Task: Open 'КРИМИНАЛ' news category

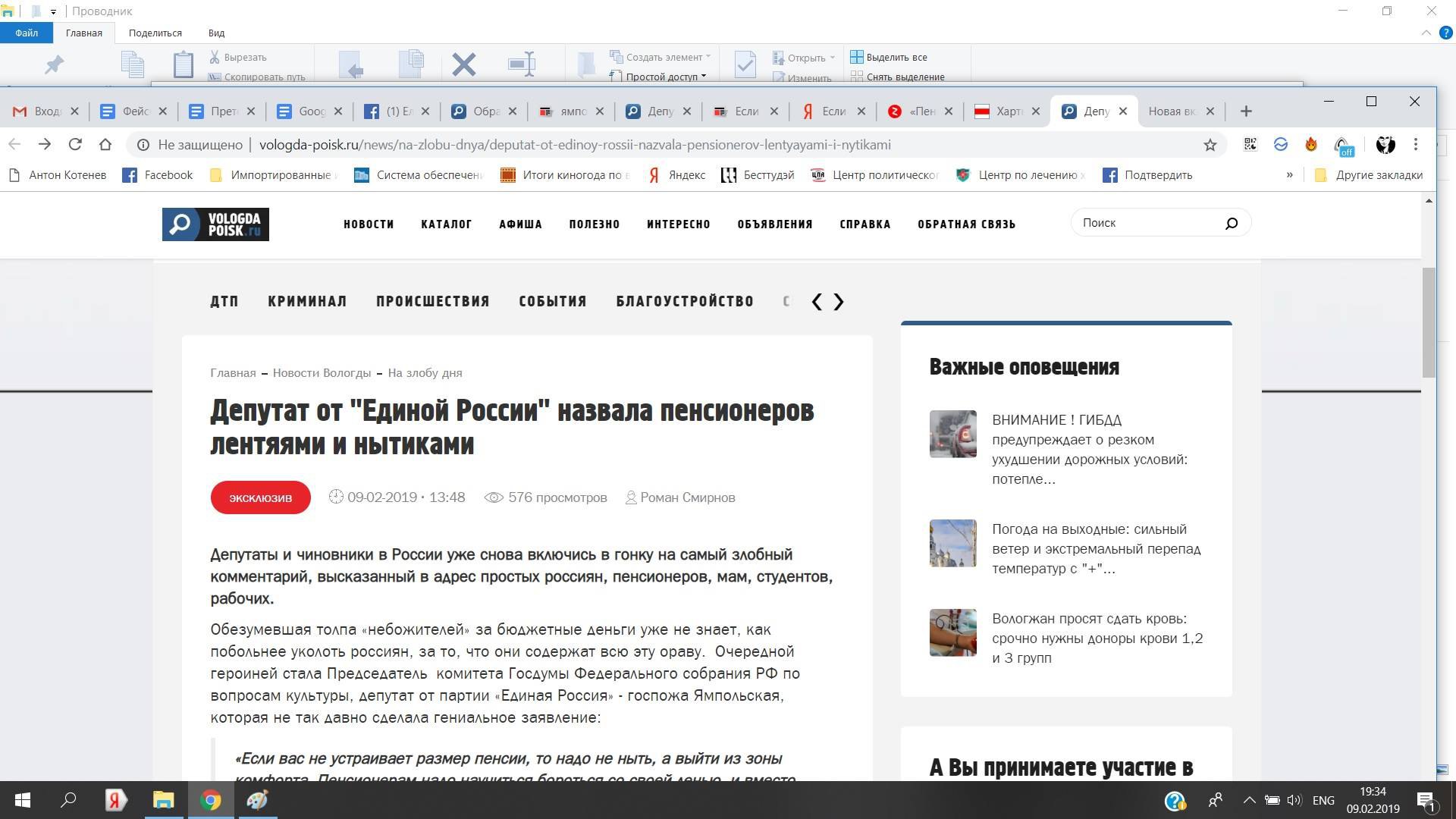Action: click(x=307, y=302)
